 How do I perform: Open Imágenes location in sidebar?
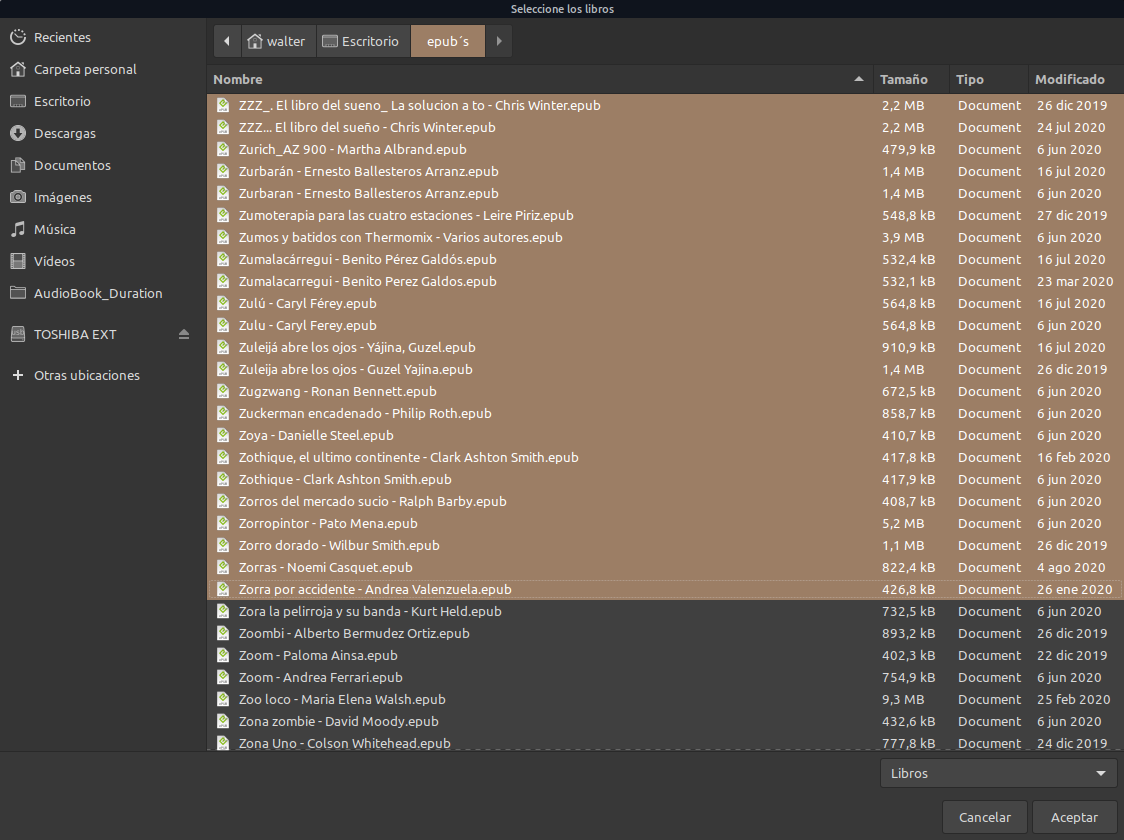pyautogui.click(x=62, y=198)
